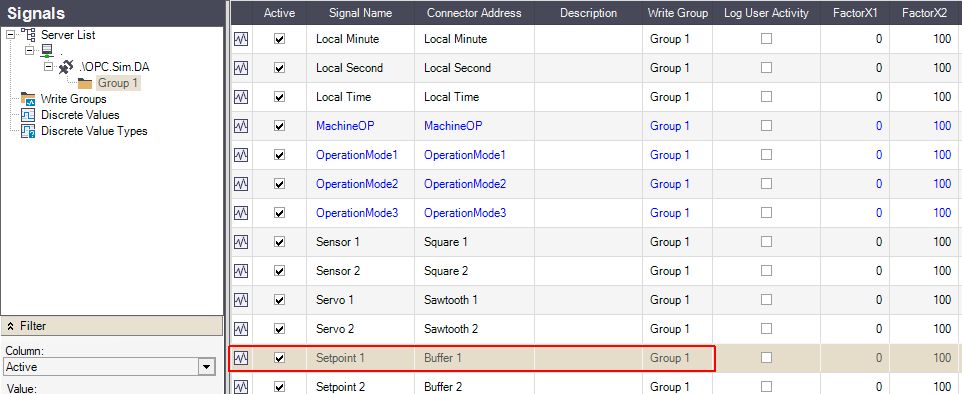Enable Log User Activity for OperationMode1
The image size is (962, 394).
(x=766, y=155)
